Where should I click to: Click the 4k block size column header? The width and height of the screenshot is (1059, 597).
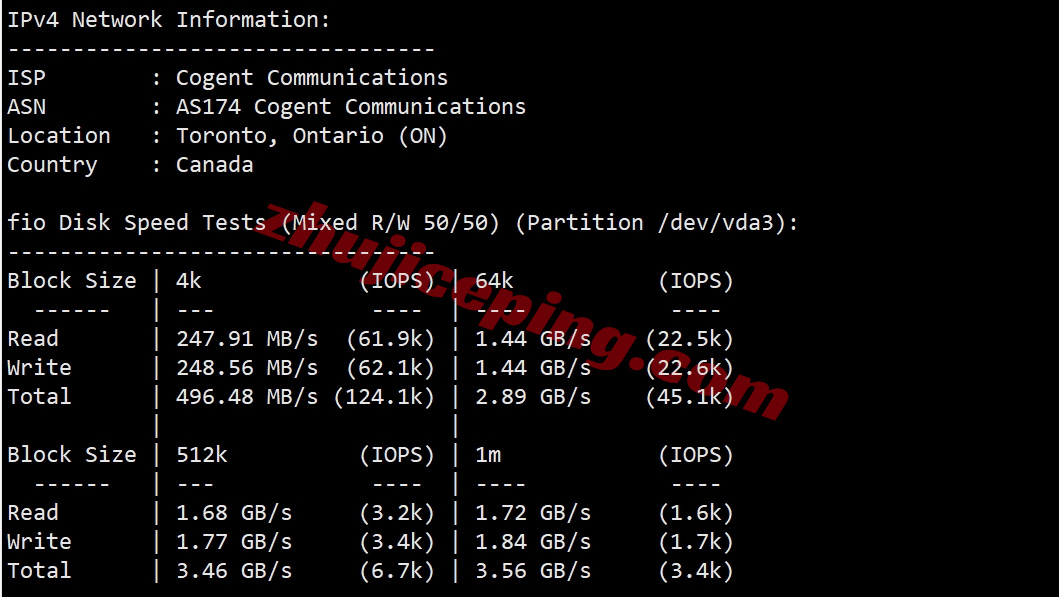pos(188,281)
